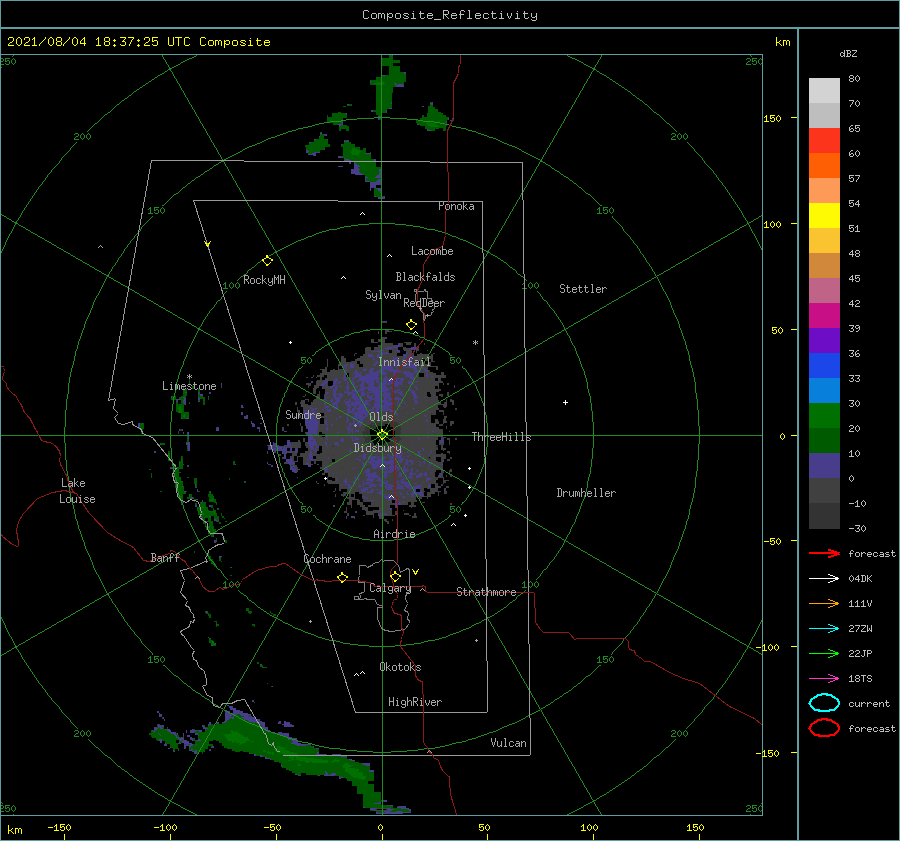Click the red forecast ellipse legend icon
This screenshot has width=900, height=841.
824,728
